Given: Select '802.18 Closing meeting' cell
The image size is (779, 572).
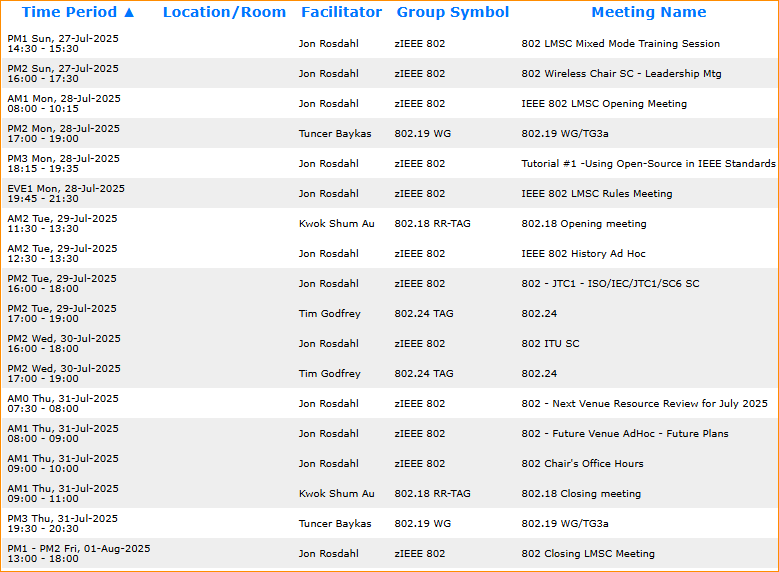Looking at the screenshot, I should pyautogui.click(x=581, y=493).
